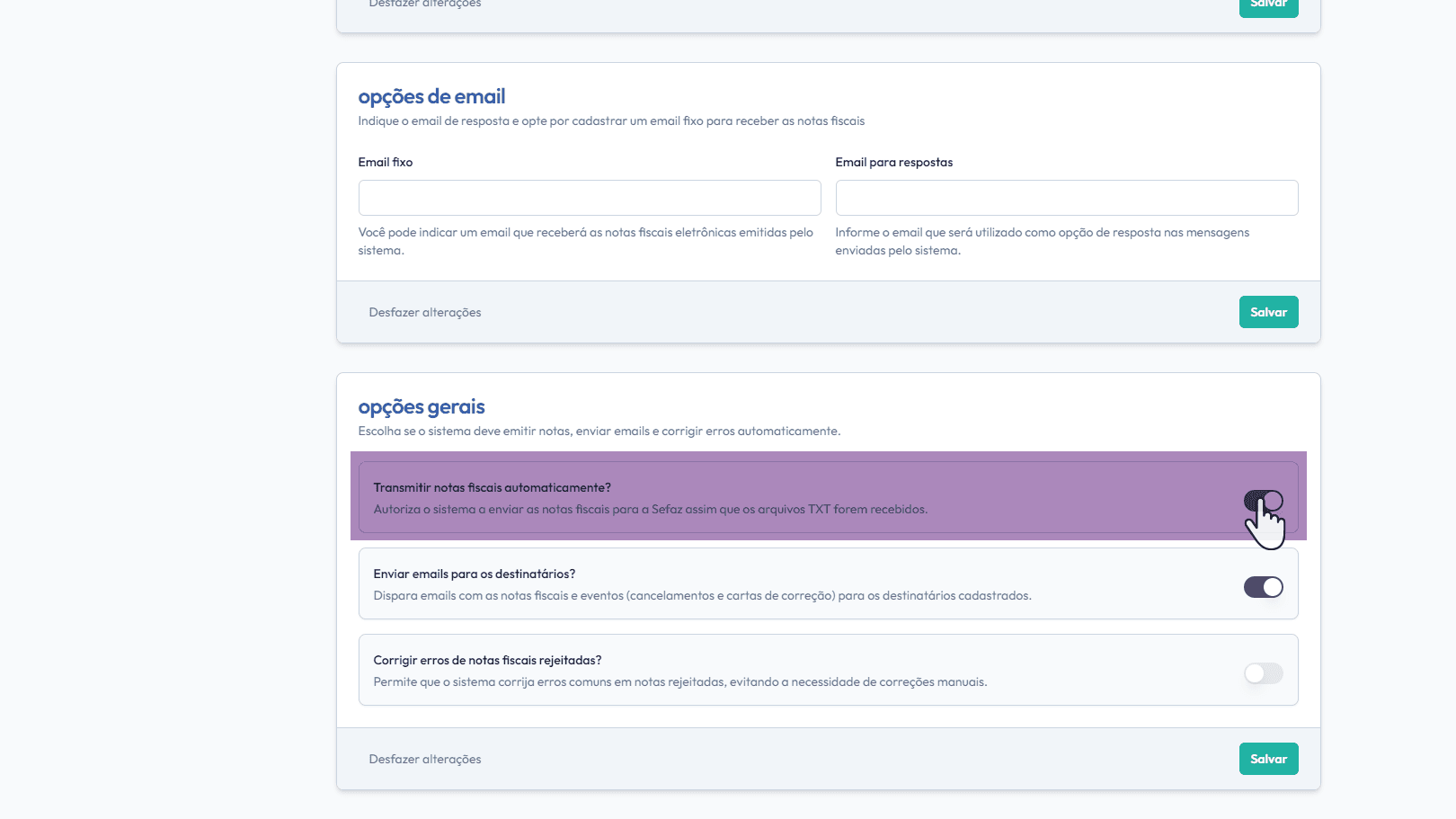This screenshot has height=819, width=1456.
Task: Click the help text below Email fixo
Action: (585, 241)
